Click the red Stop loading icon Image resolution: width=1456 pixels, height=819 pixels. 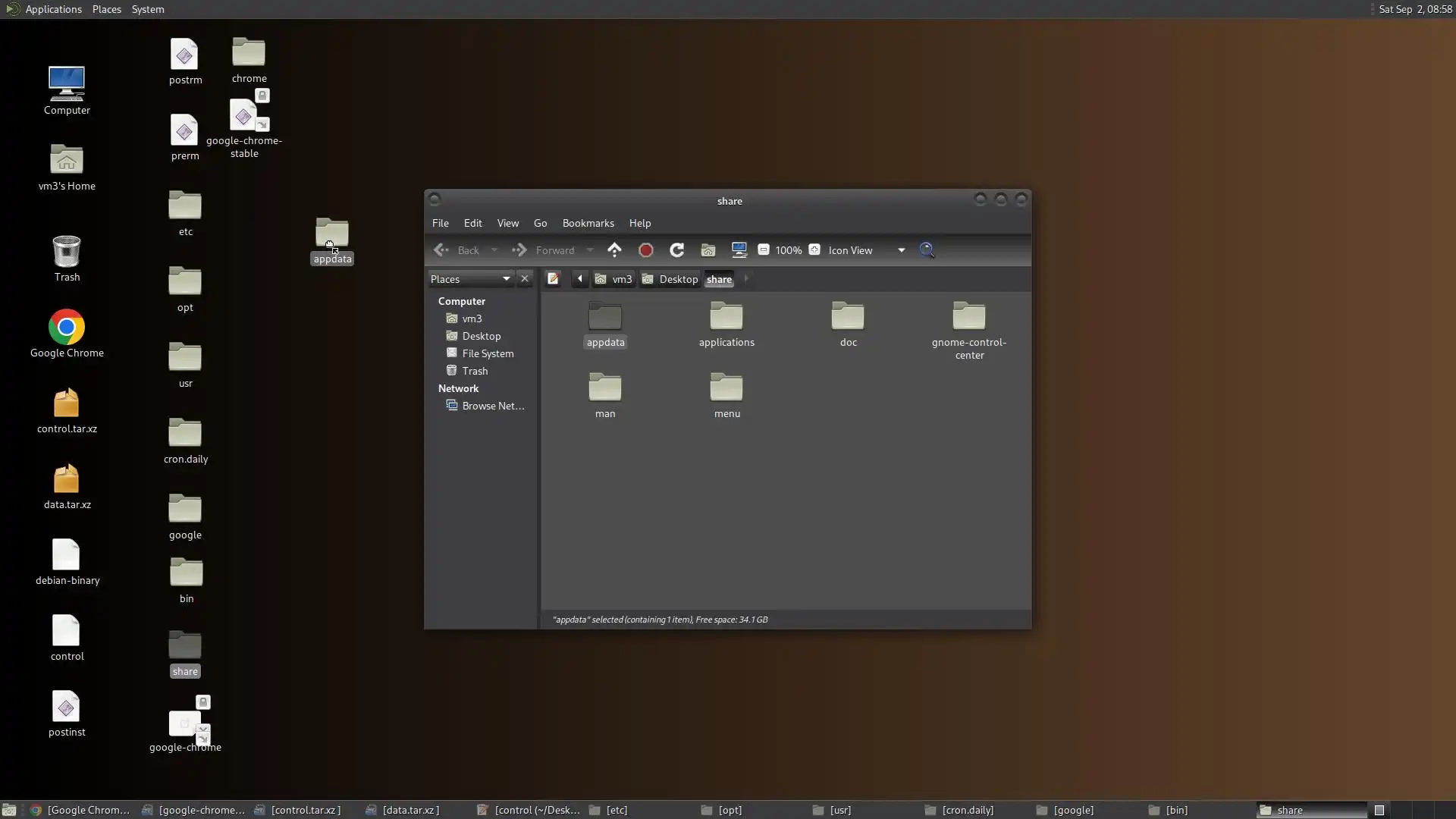[646, 249]
